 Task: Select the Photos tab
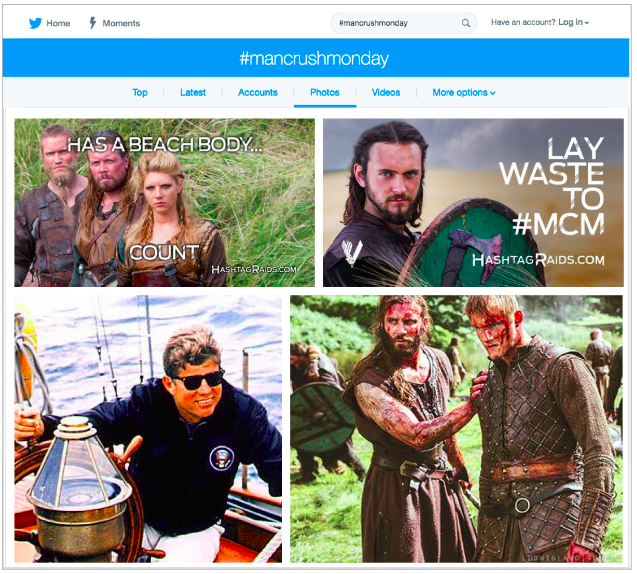325,93
